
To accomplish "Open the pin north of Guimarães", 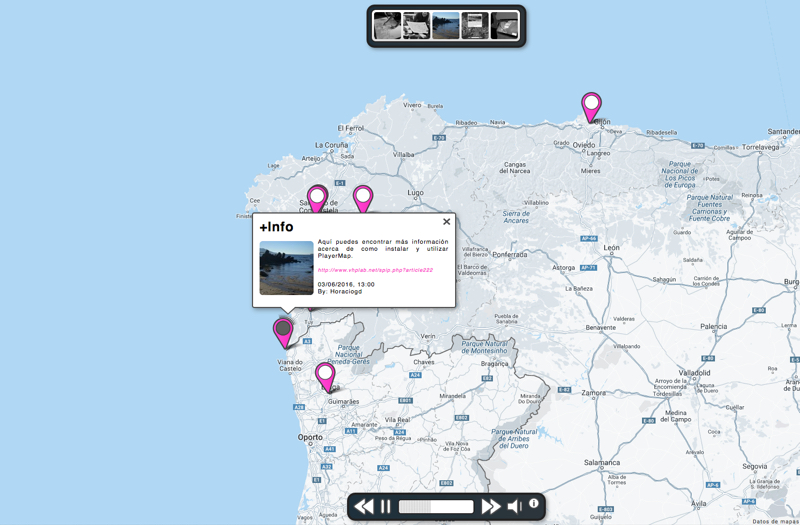I will [x=325, y=378].
